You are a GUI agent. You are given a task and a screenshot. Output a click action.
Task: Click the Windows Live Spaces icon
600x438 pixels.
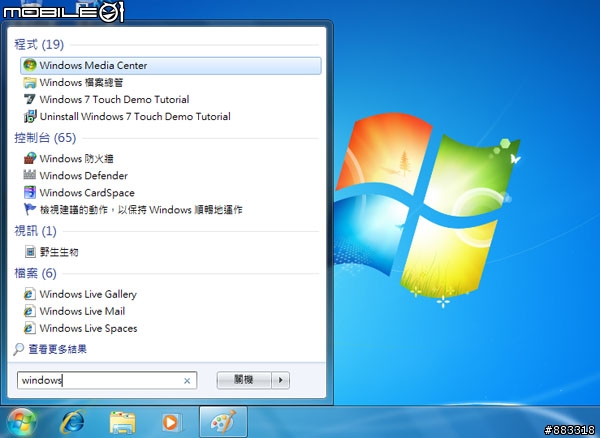(x=29, y=328)
